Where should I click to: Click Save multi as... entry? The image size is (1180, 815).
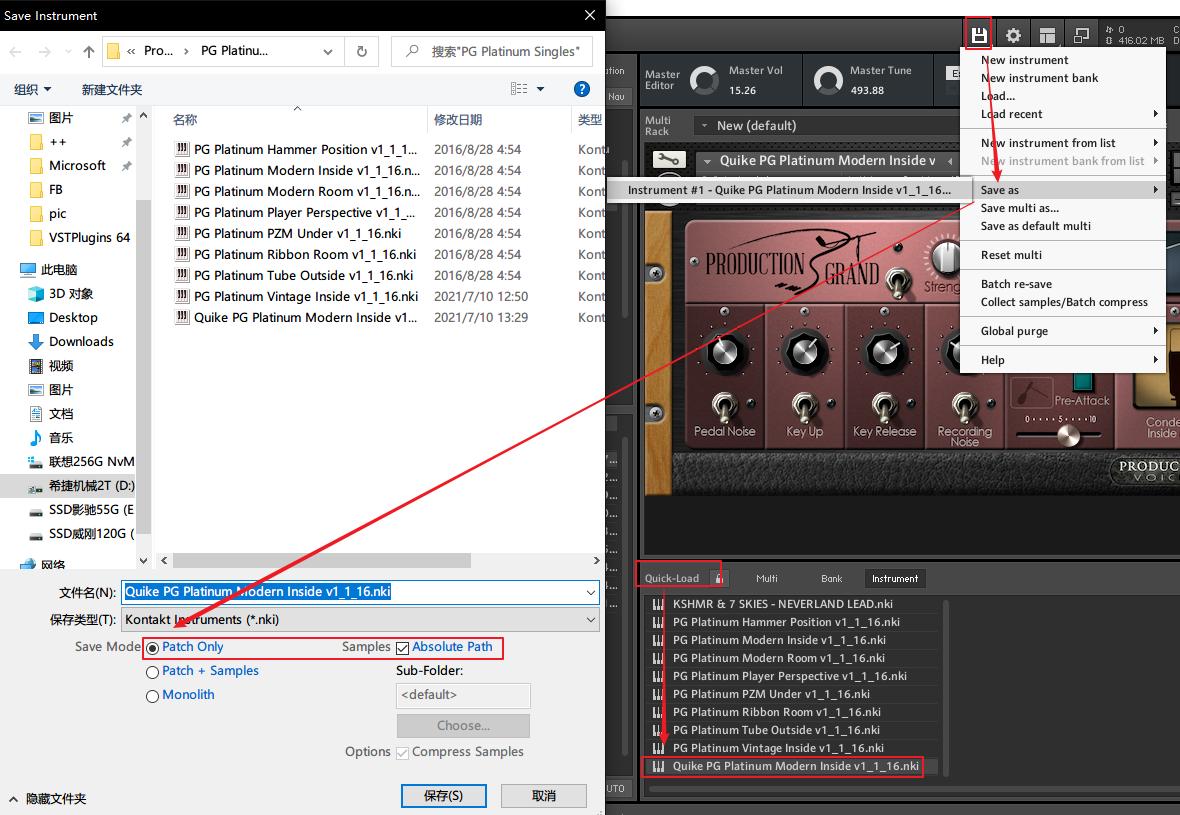1063,208
